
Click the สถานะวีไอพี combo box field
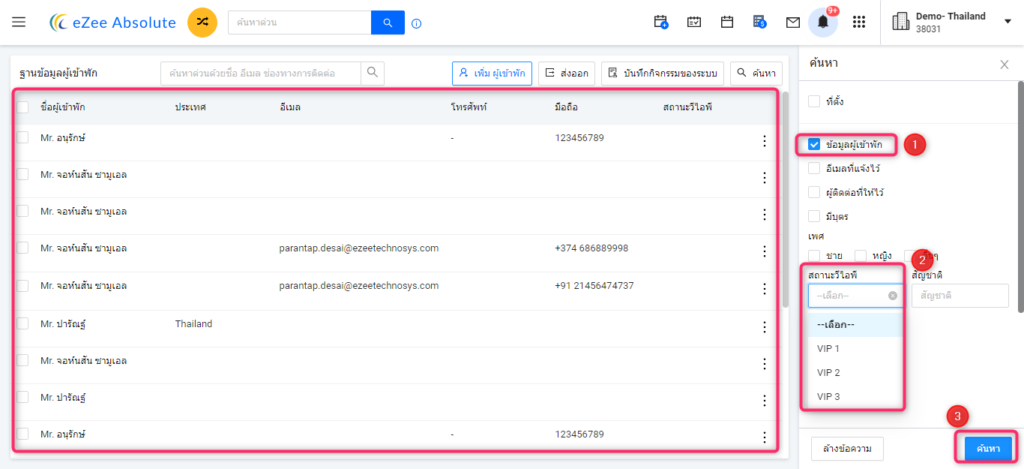point(856,295)
